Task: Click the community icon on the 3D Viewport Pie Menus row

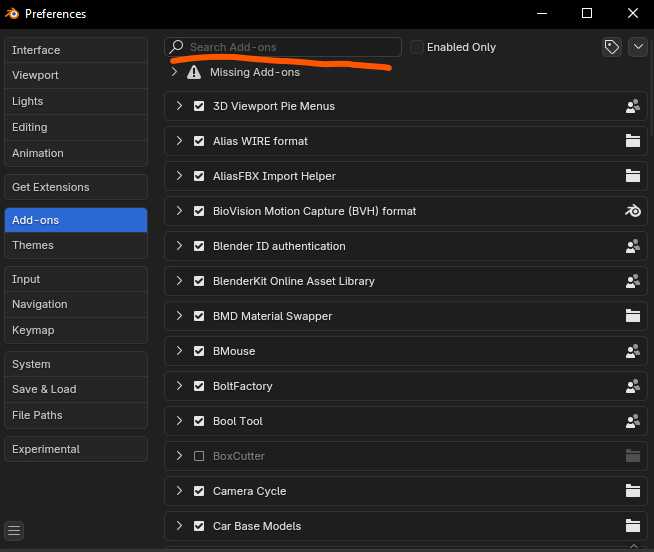Action: point(633,106)
